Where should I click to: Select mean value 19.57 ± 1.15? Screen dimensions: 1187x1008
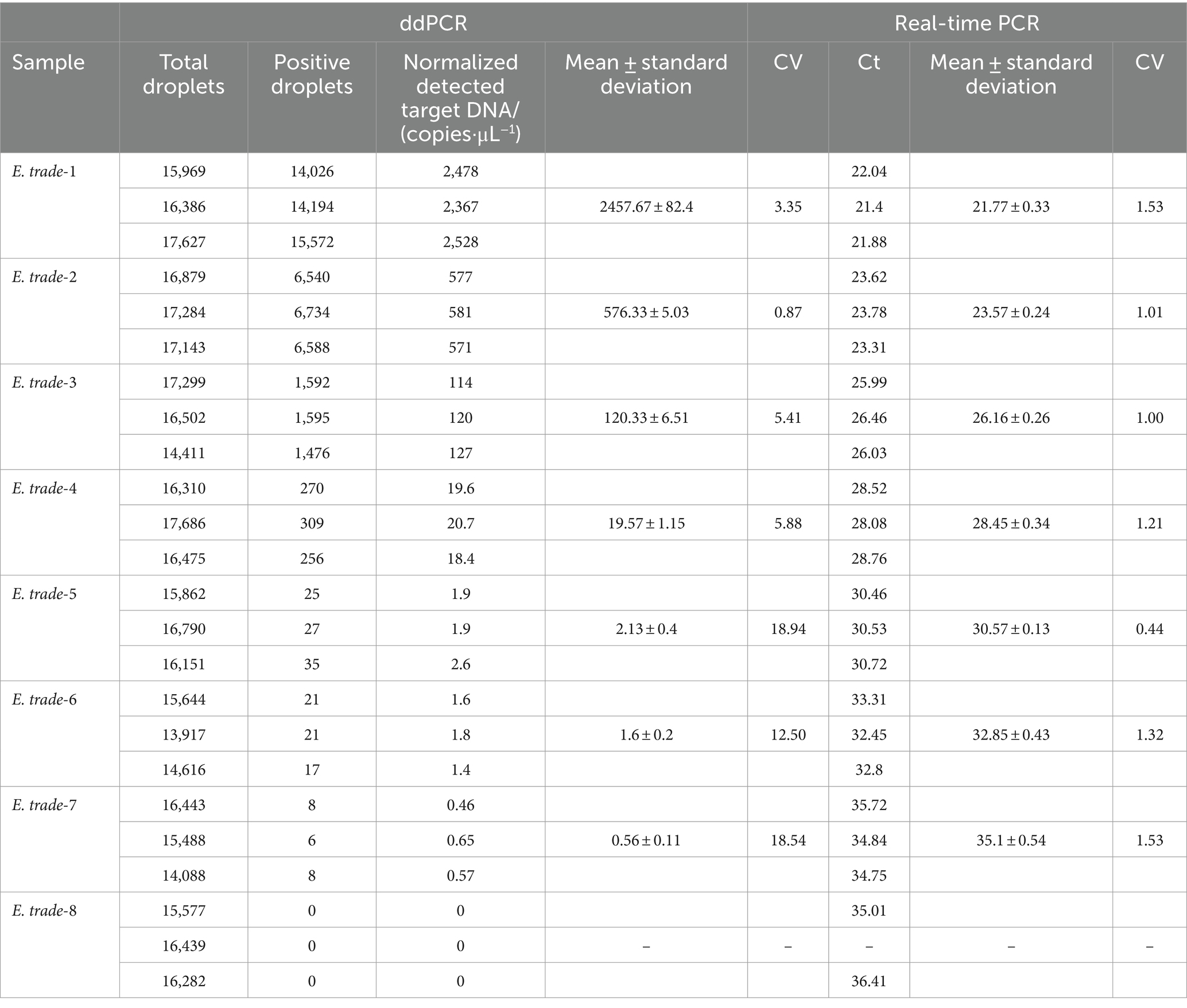646,523
